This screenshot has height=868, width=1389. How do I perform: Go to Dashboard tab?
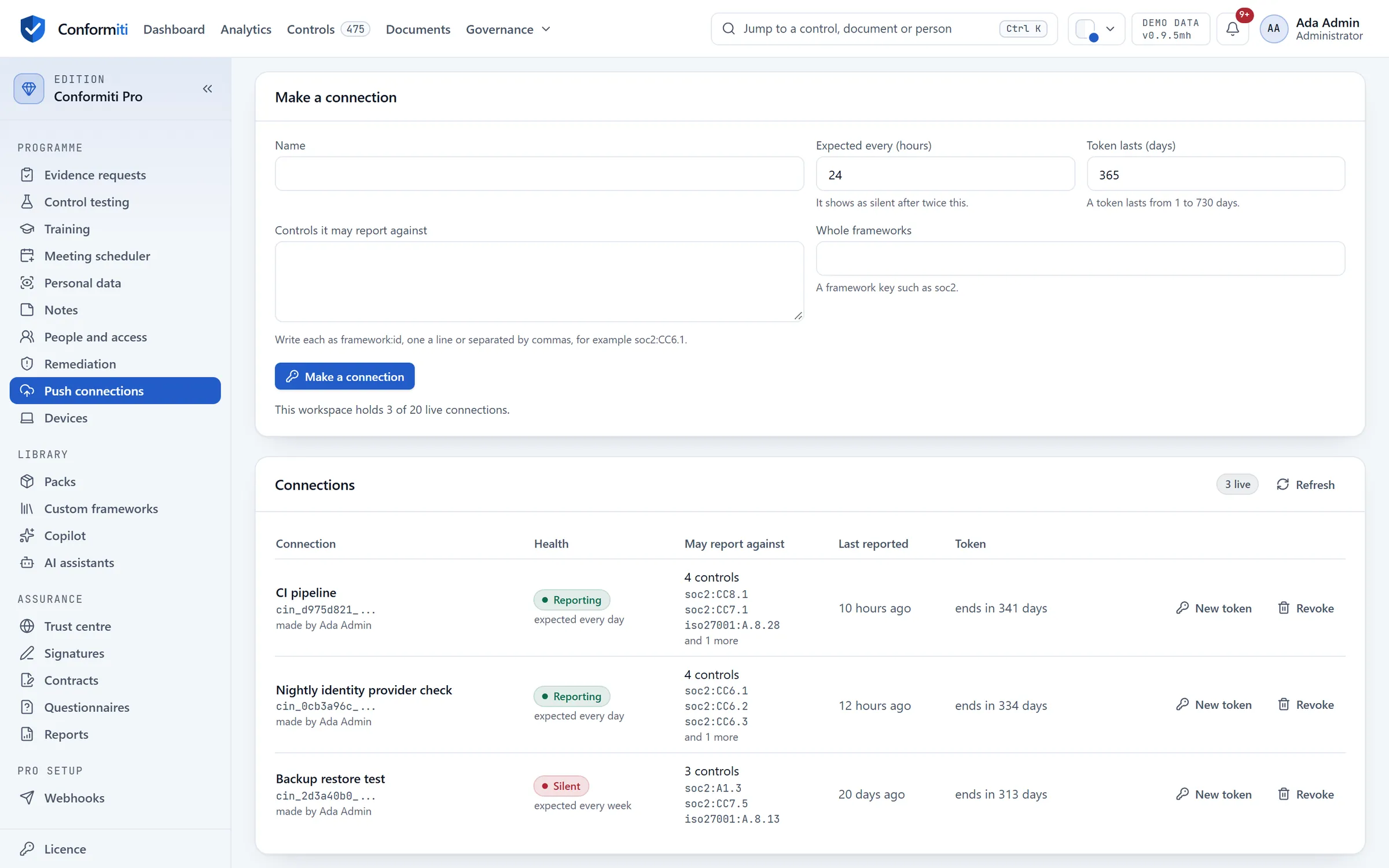174,29
